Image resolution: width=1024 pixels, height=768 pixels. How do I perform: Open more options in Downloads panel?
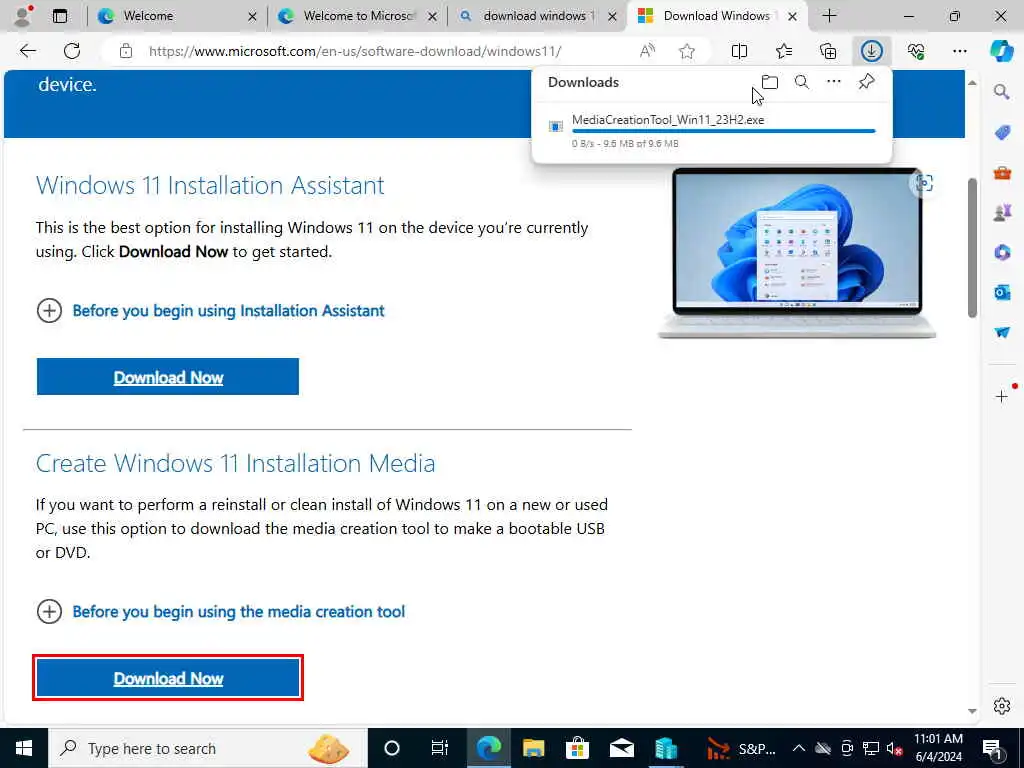834,82
